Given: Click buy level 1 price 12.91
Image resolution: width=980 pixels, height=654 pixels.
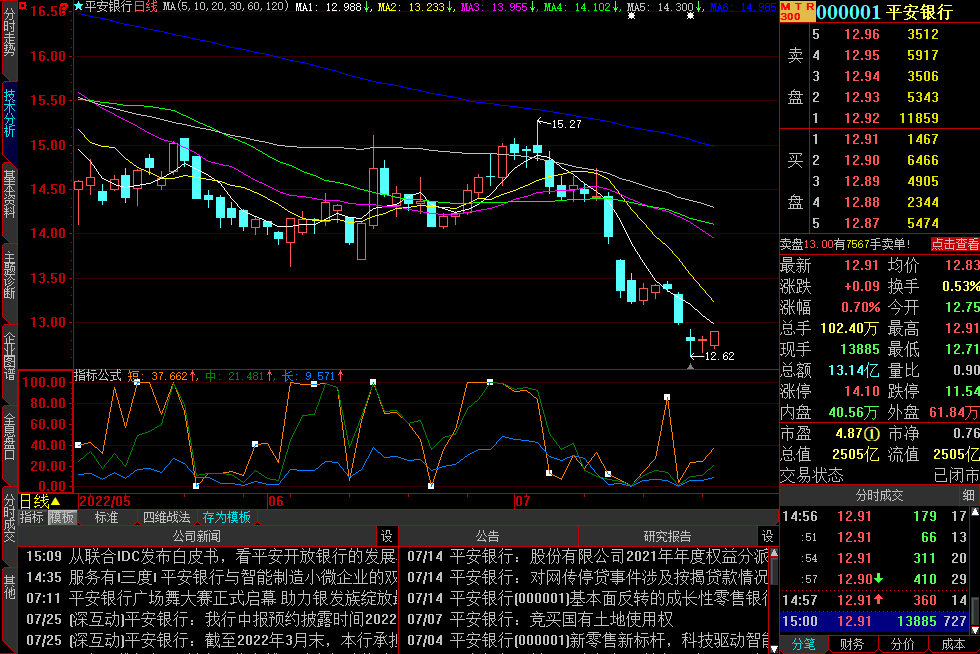Looking at the screenshot, I should pos(862,139).
